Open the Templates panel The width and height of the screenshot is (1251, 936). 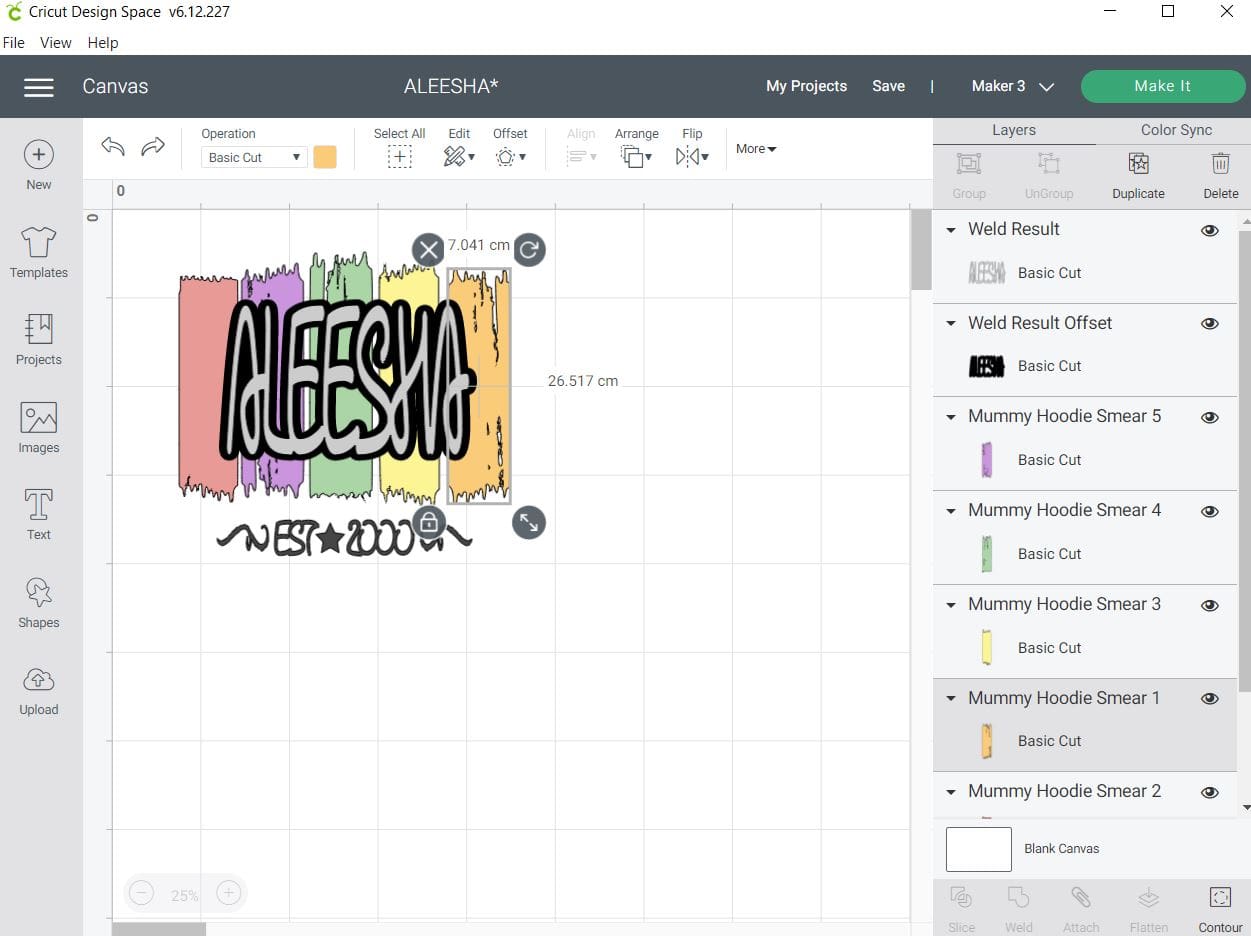point(39,242)
